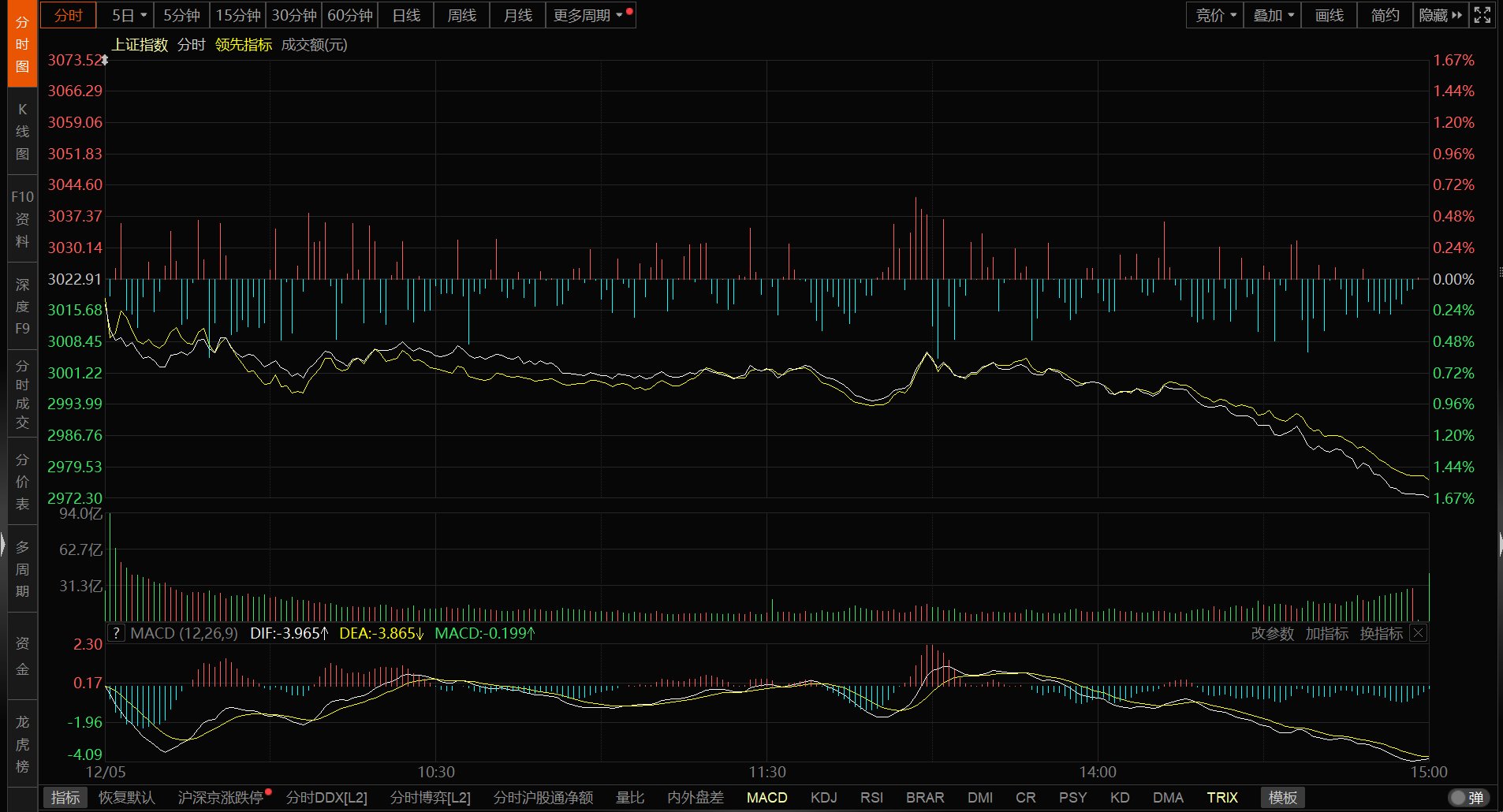1503x812 pixels.
Task: Click the MACD:-0.199 value
Action: click(x=485, y=633)
